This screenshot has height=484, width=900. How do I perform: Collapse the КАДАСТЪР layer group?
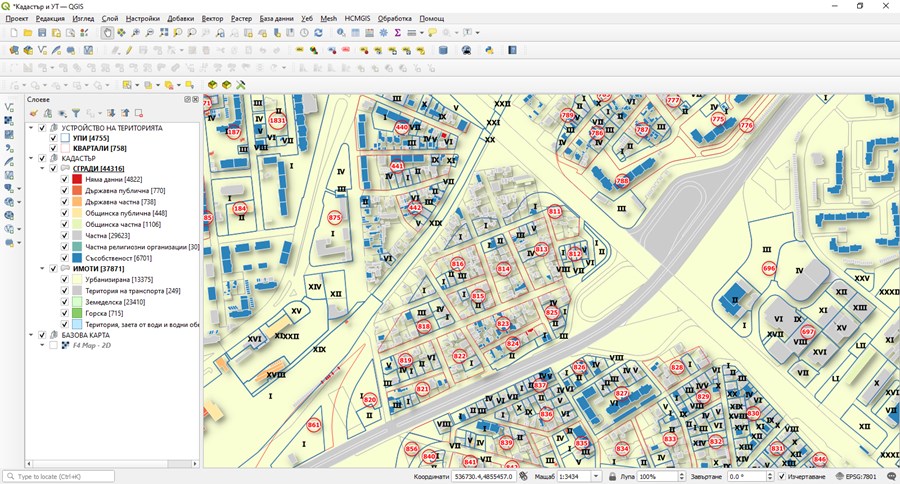(x=31, y=158)
